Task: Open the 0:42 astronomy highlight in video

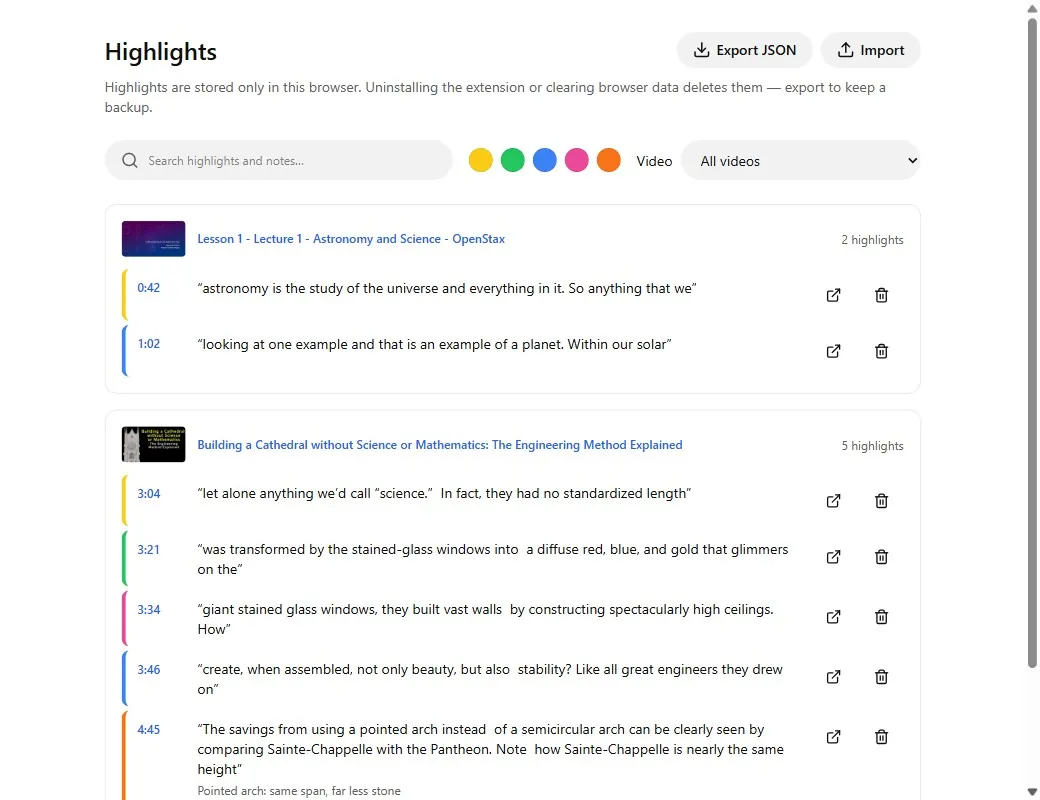Action: [x=834, y=295]
